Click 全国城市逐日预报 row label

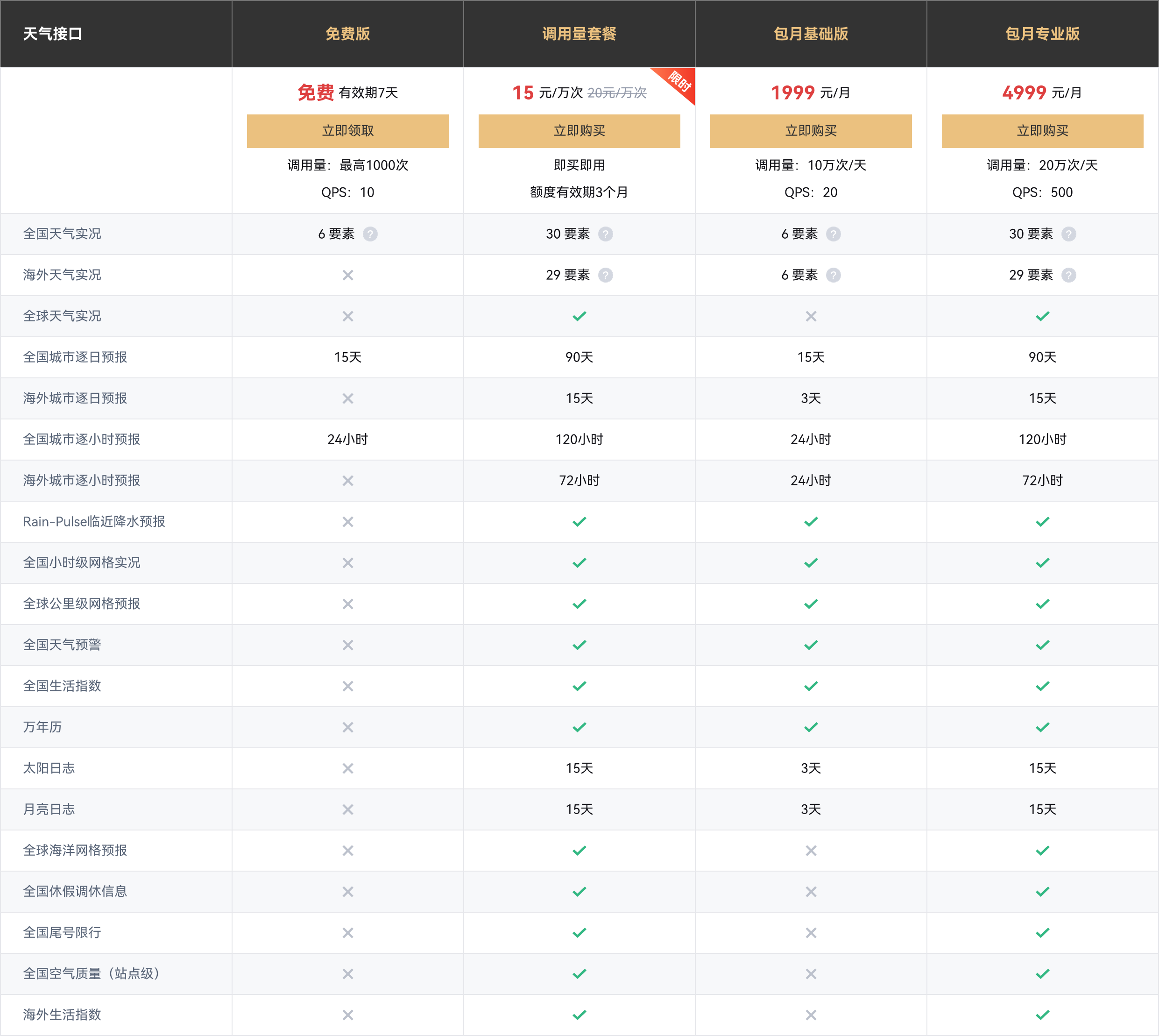[x=75, y=357]
